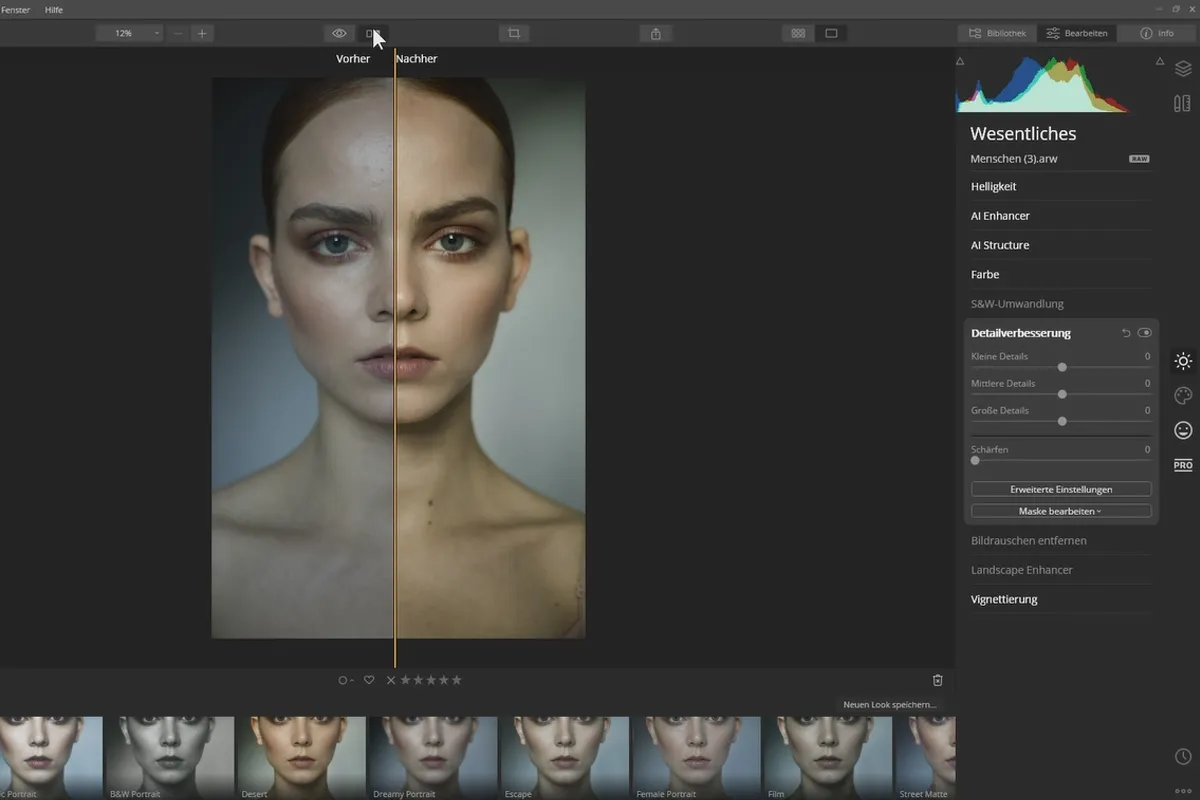The width and height of the screenshot is (1200, 800).
Task: Open the Bibliothek tab
Action: (997, 33)
